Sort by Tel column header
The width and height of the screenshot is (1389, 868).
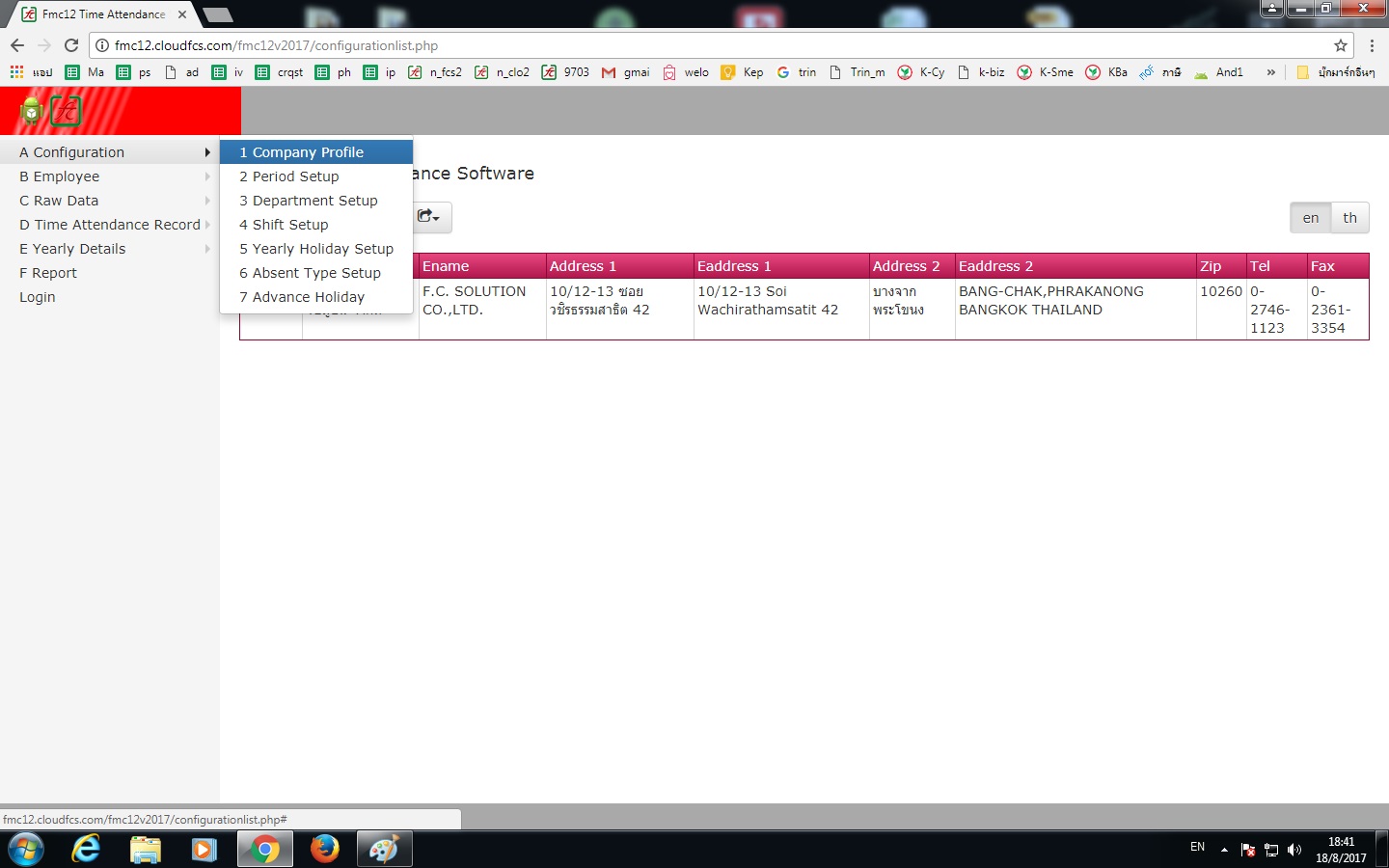coord(1277,266)
